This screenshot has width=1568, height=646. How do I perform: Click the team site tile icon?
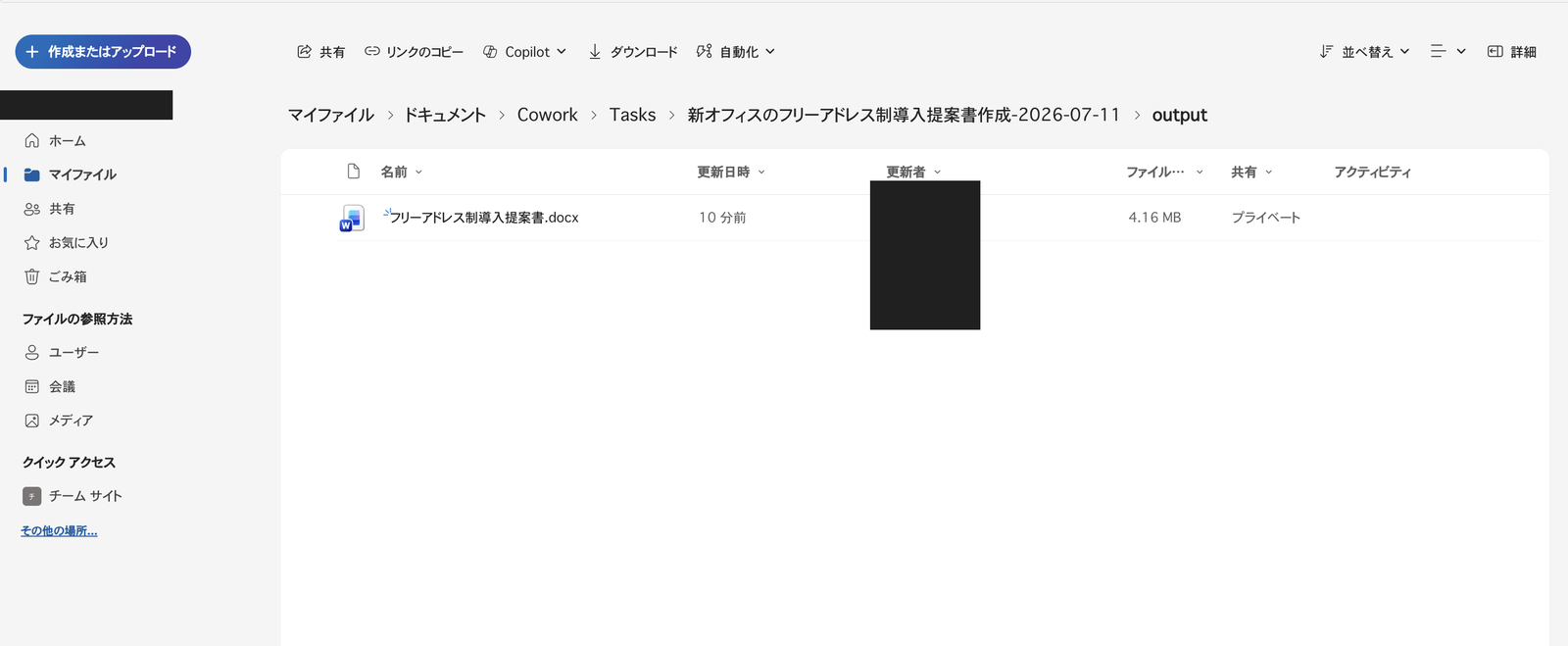pos(32,496)
